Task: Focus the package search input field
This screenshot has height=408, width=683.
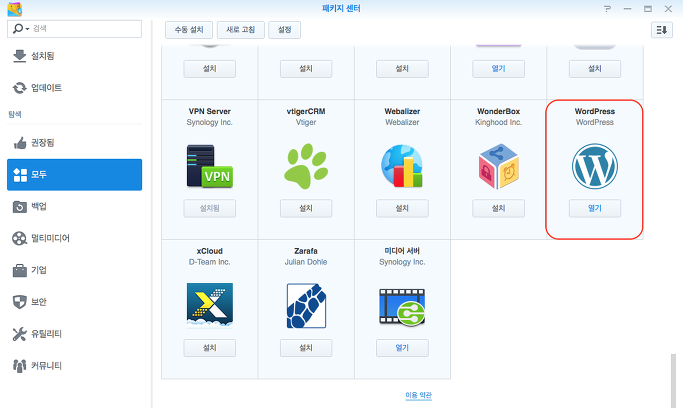Action: click(74, 29)
